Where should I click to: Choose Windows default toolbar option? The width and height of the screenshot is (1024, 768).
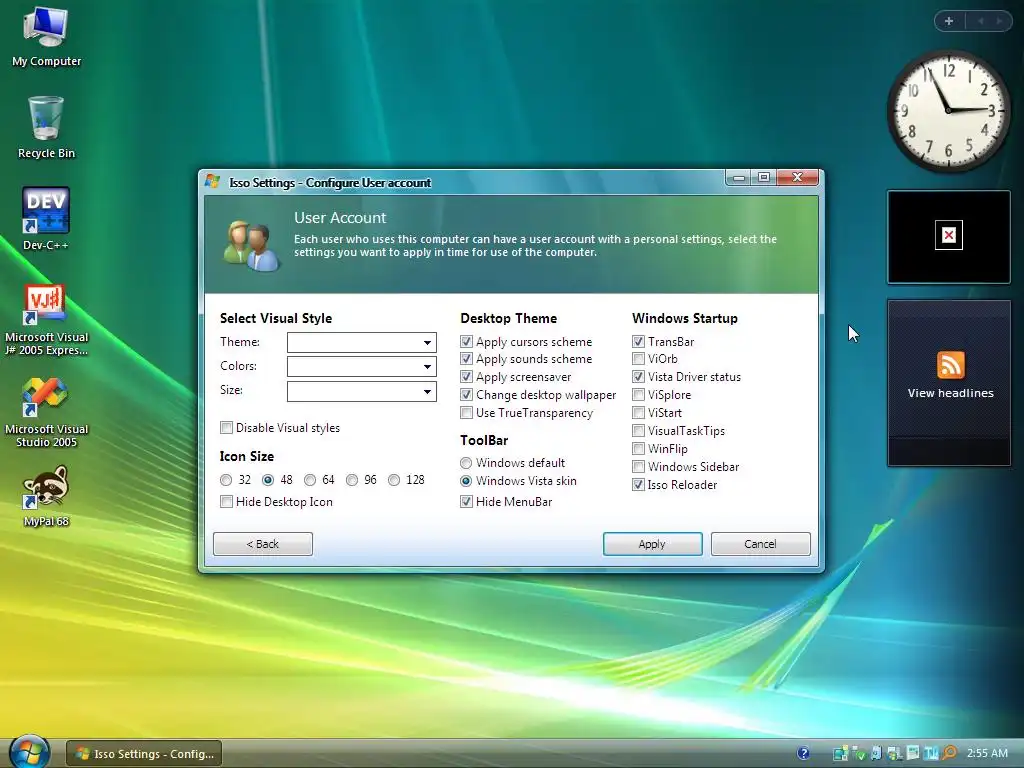[x=466, y=463]
